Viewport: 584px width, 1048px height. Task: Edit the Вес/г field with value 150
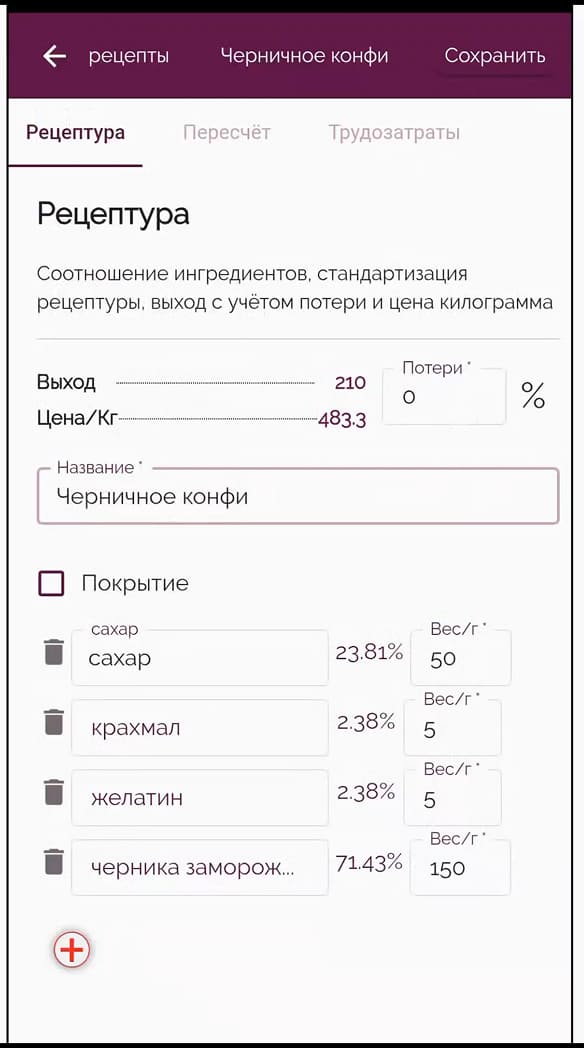pyautogui.click(x=460, y=867)
